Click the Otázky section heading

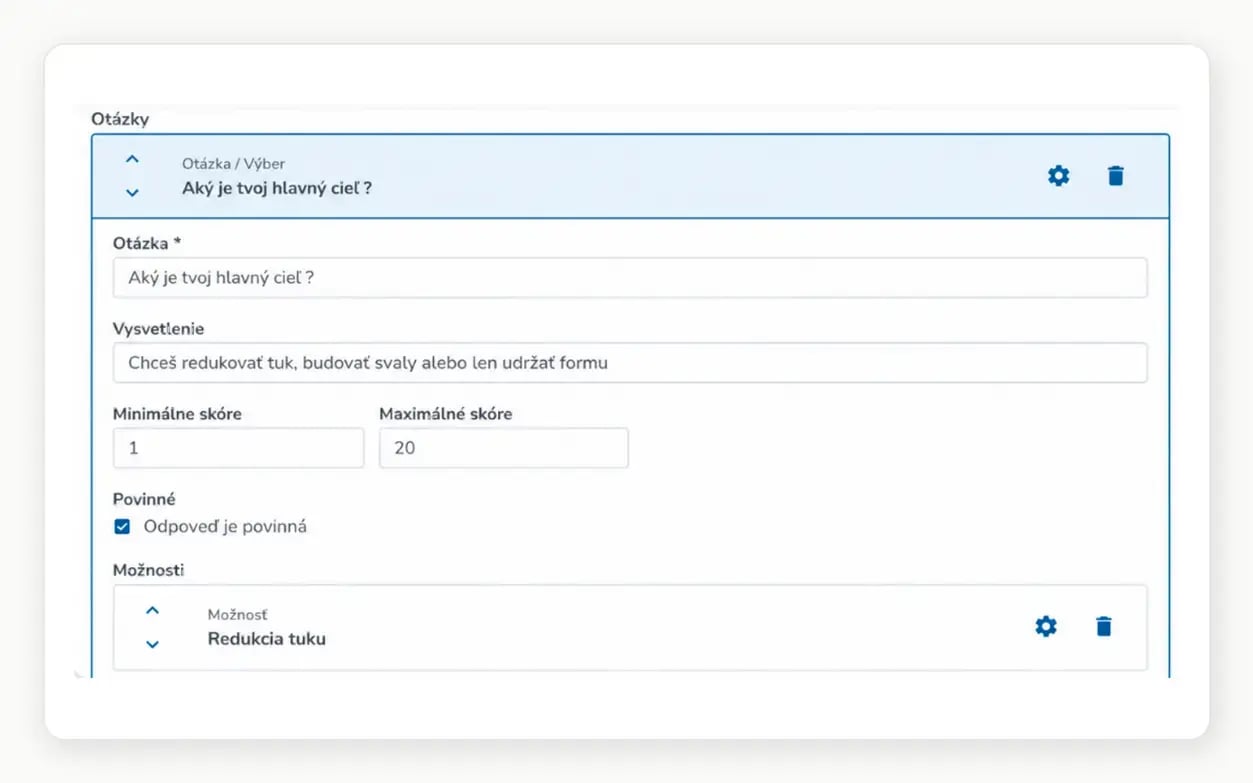120,119
